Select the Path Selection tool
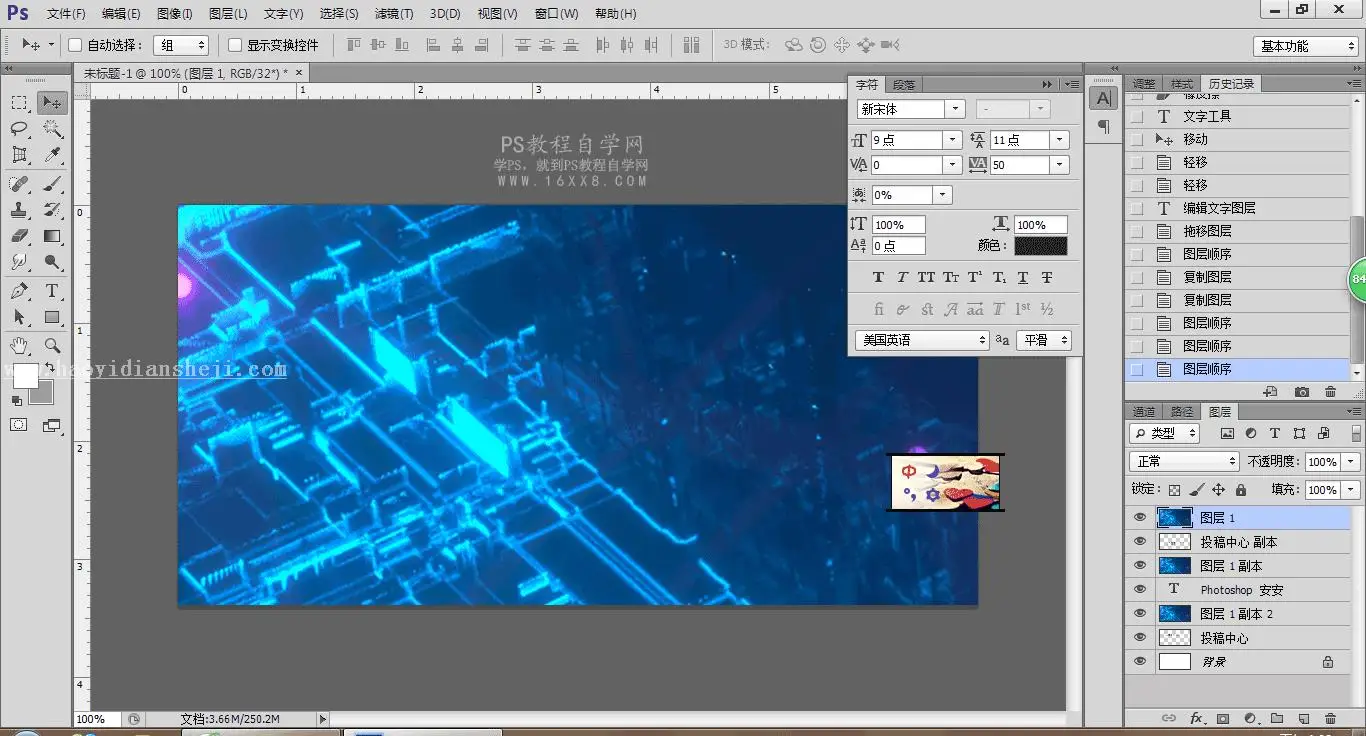1366x736 pixels. pyautogui.click(x=19, y=317)
